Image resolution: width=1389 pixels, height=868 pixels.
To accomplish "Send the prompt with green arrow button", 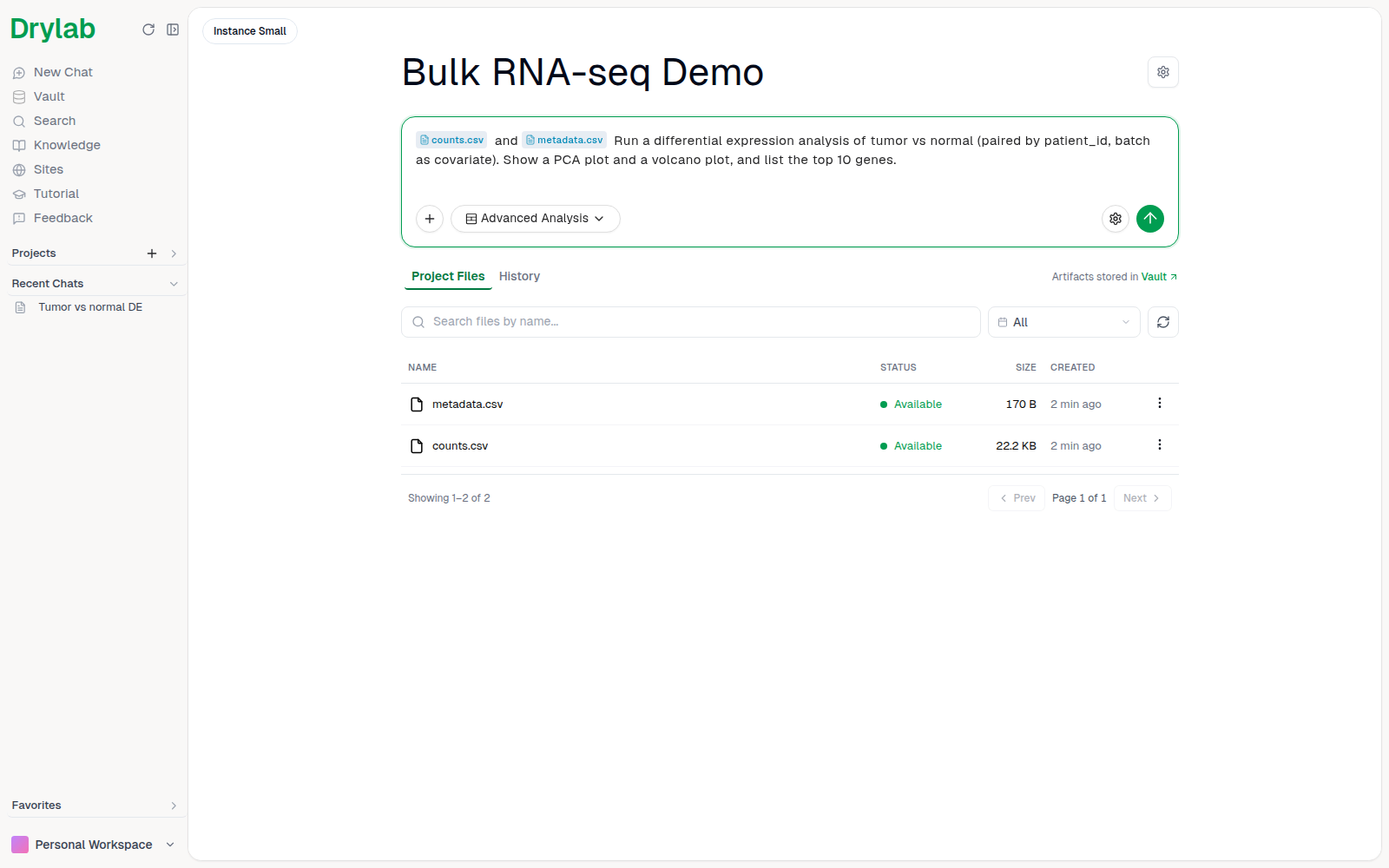I will [1150, 219].
